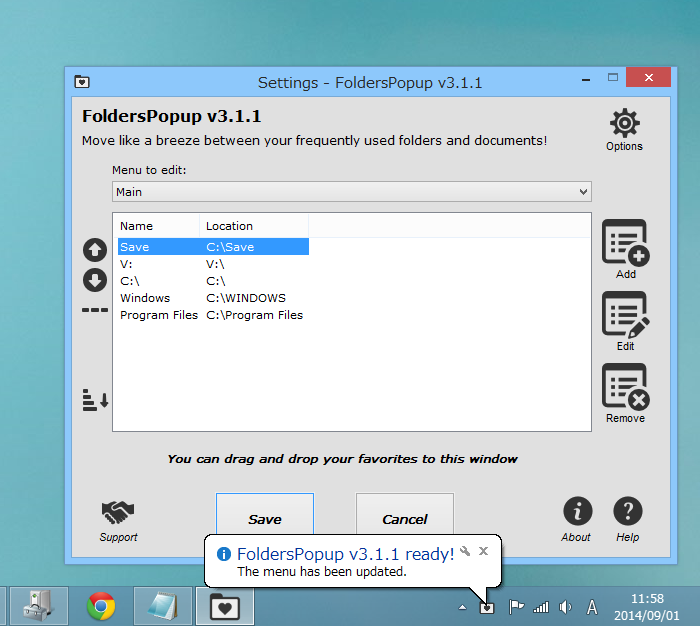Click the IME input mode A indicator

click(592, 607)
